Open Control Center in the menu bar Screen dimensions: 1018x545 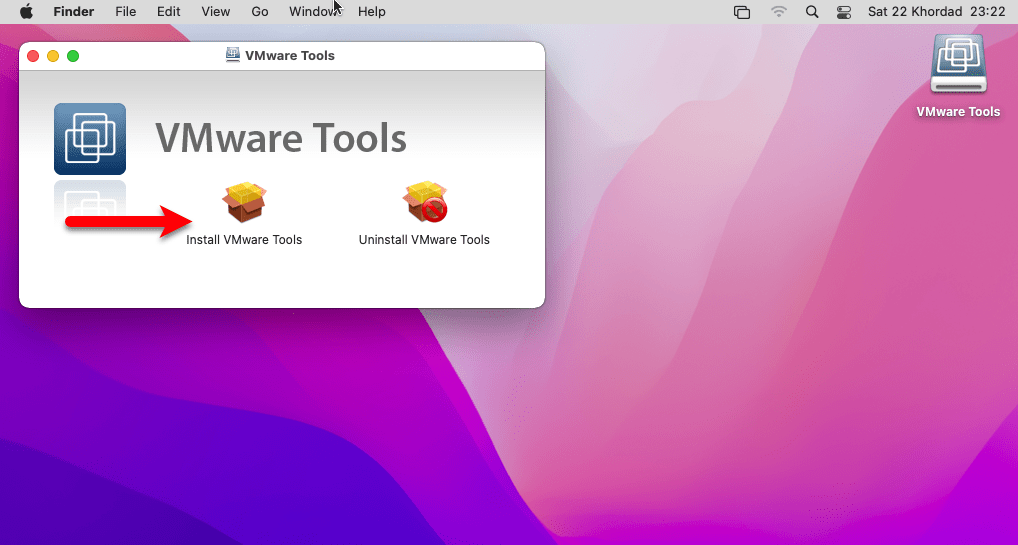pos(843,12)
